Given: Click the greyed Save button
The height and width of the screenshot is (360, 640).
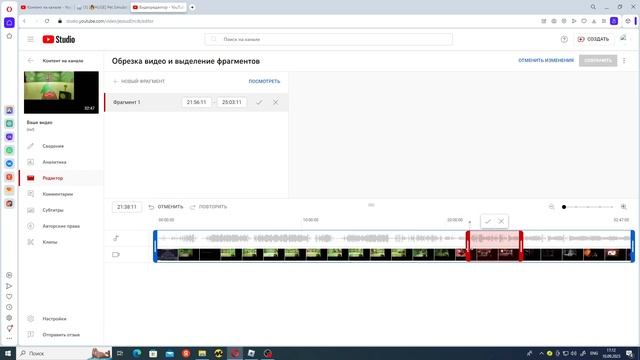Looking at the screenshot, I should [598, 60].
